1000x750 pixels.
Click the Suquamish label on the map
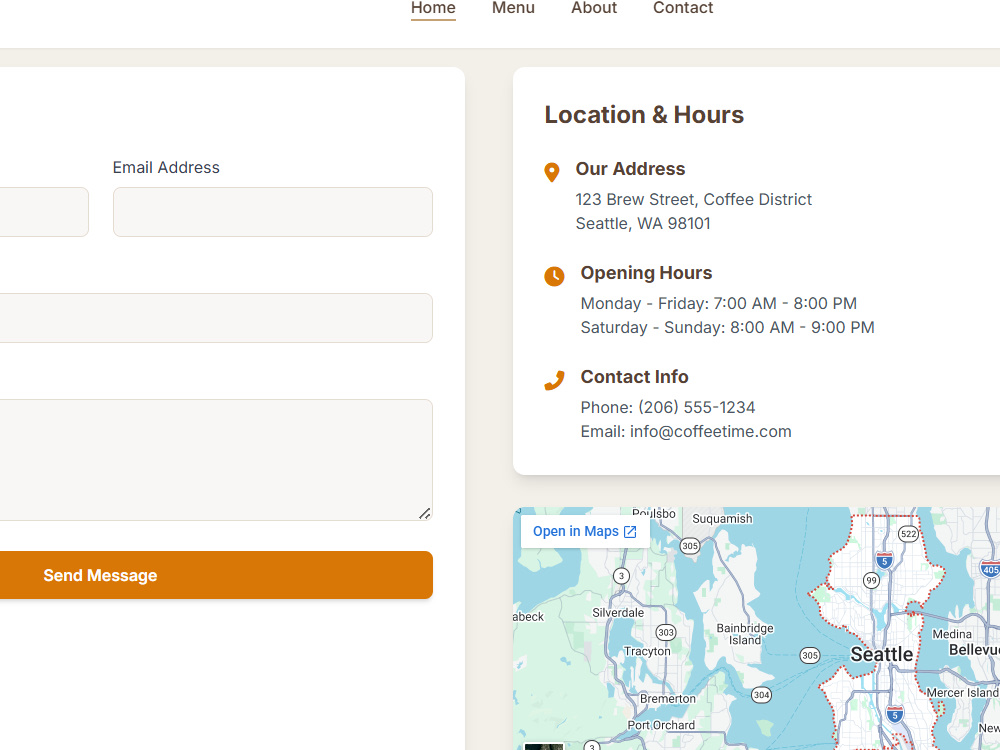722,518
